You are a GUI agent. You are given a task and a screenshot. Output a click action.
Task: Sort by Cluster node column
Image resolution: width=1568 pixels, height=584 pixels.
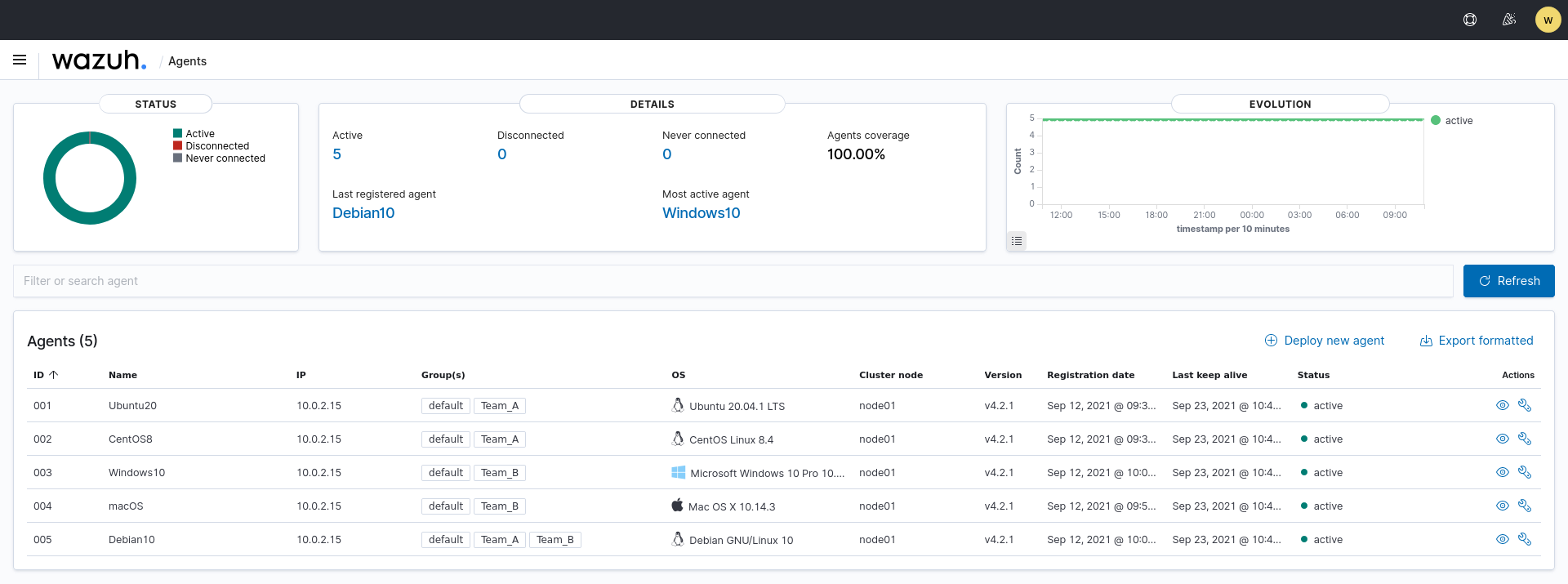(891, 375)
